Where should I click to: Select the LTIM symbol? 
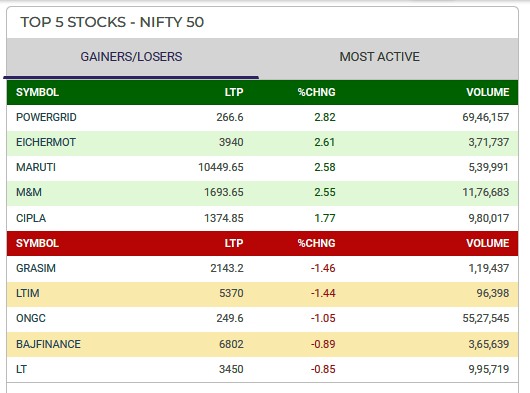click(28, 293)
